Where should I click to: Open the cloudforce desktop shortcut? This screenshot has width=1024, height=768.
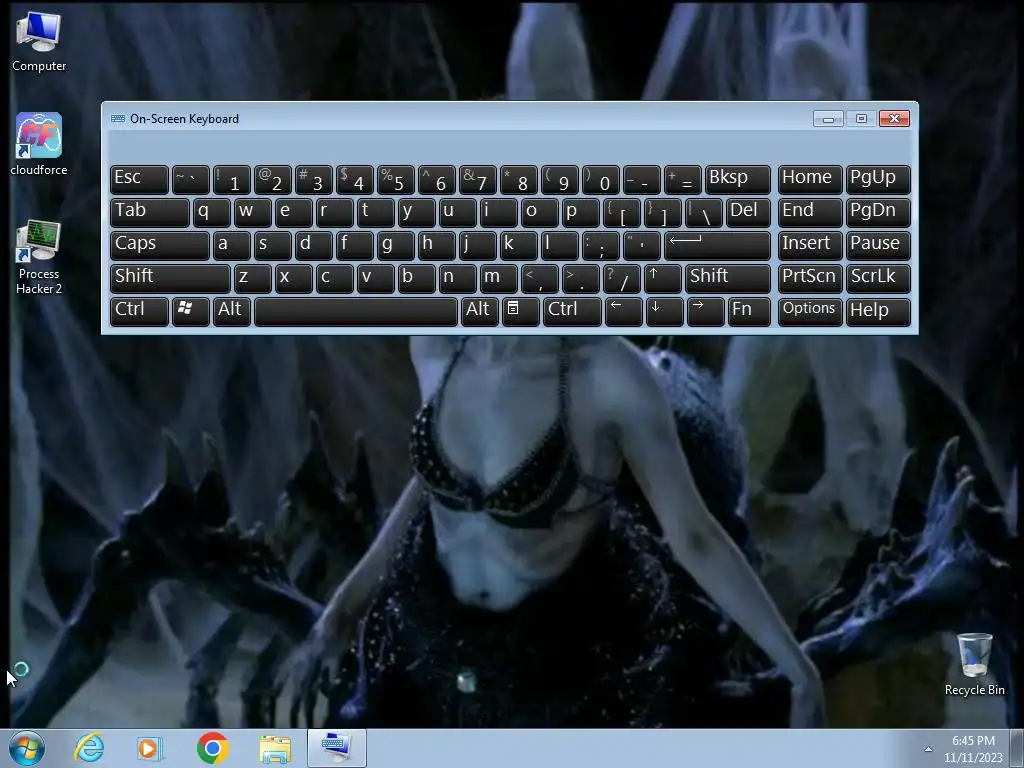(39, 144)
